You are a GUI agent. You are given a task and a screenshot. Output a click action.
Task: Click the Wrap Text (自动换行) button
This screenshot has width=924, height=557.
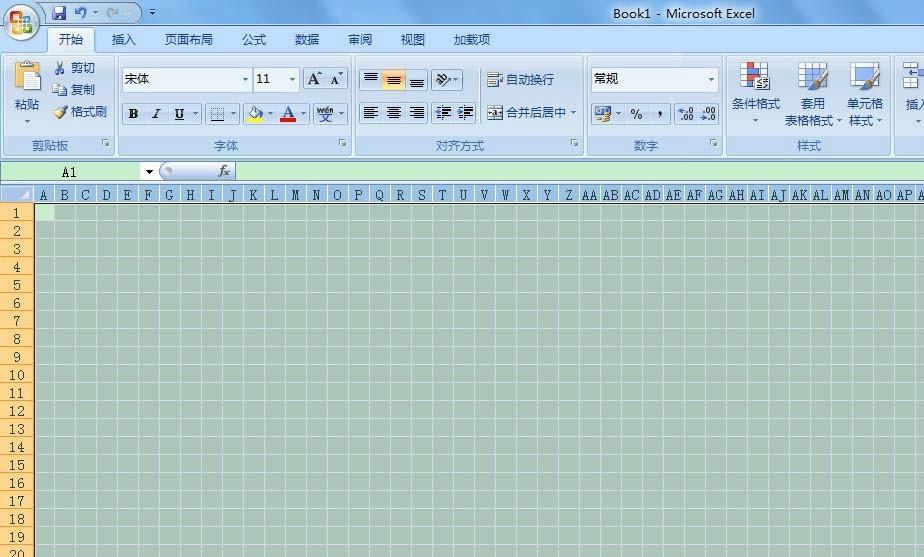tap(520, 79)
